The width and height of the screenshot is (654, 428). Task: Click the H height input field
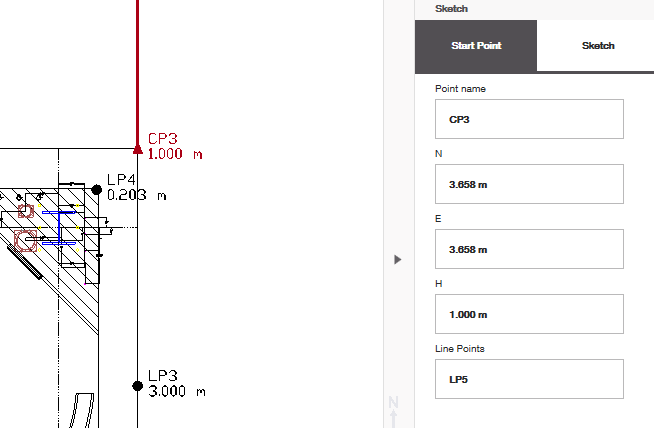click(x=529, y=314)
